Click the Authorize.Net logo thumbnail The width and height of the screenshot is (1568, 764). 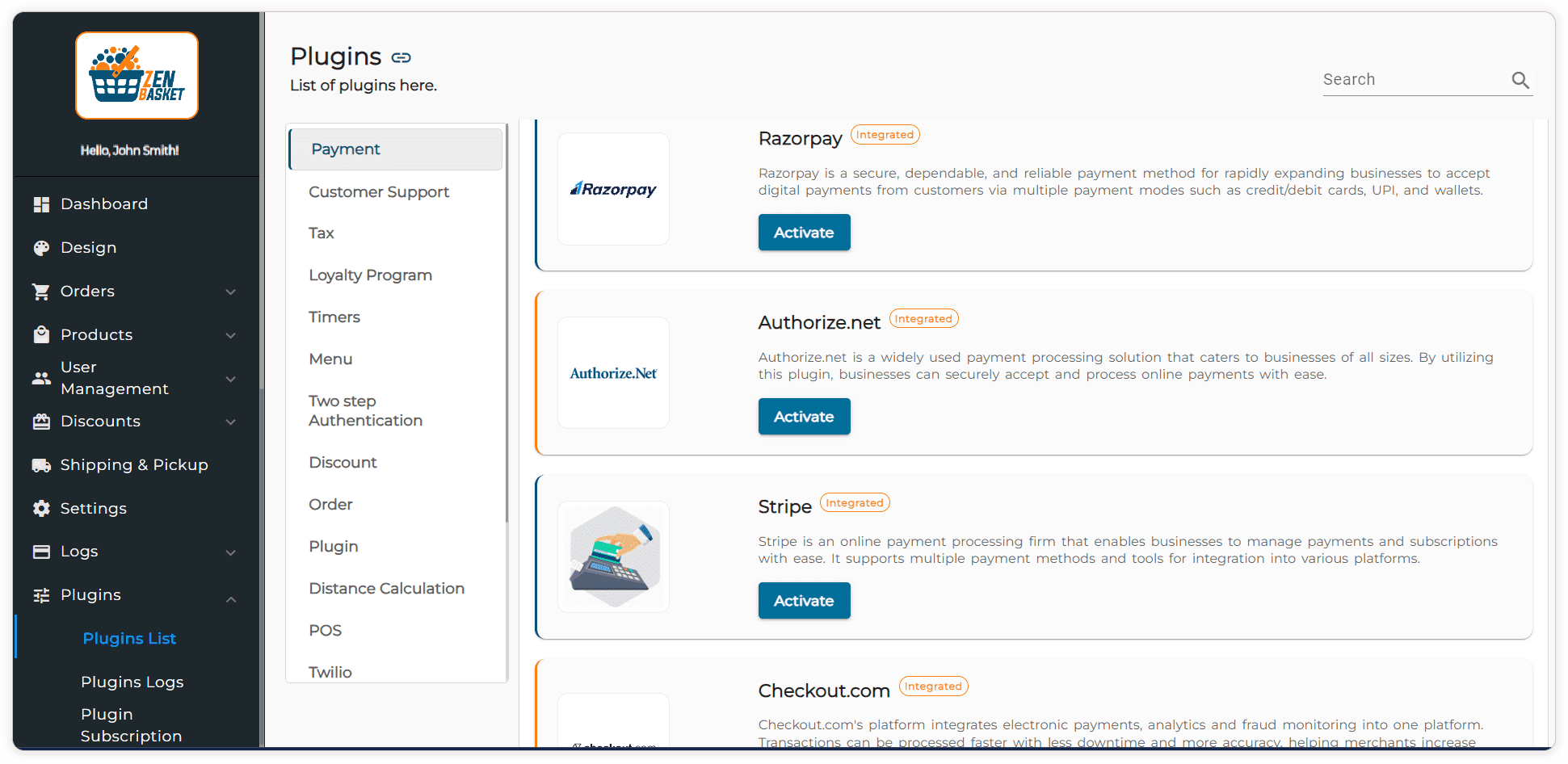[x=613, y=373]
